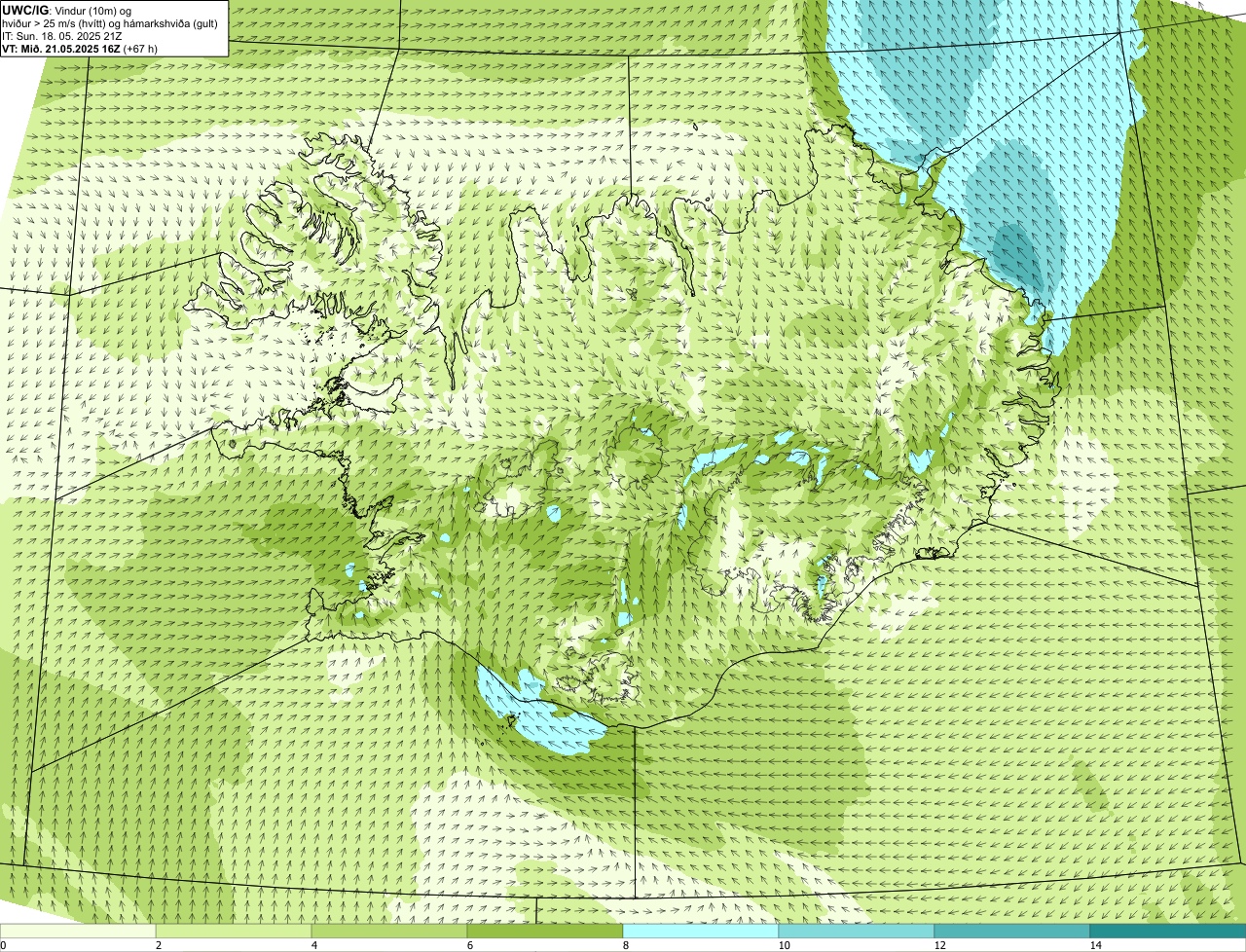
Task: Click the initial time 'IT: Sun. 18. 05. 2025 21Z'
Action: point(62,36)
